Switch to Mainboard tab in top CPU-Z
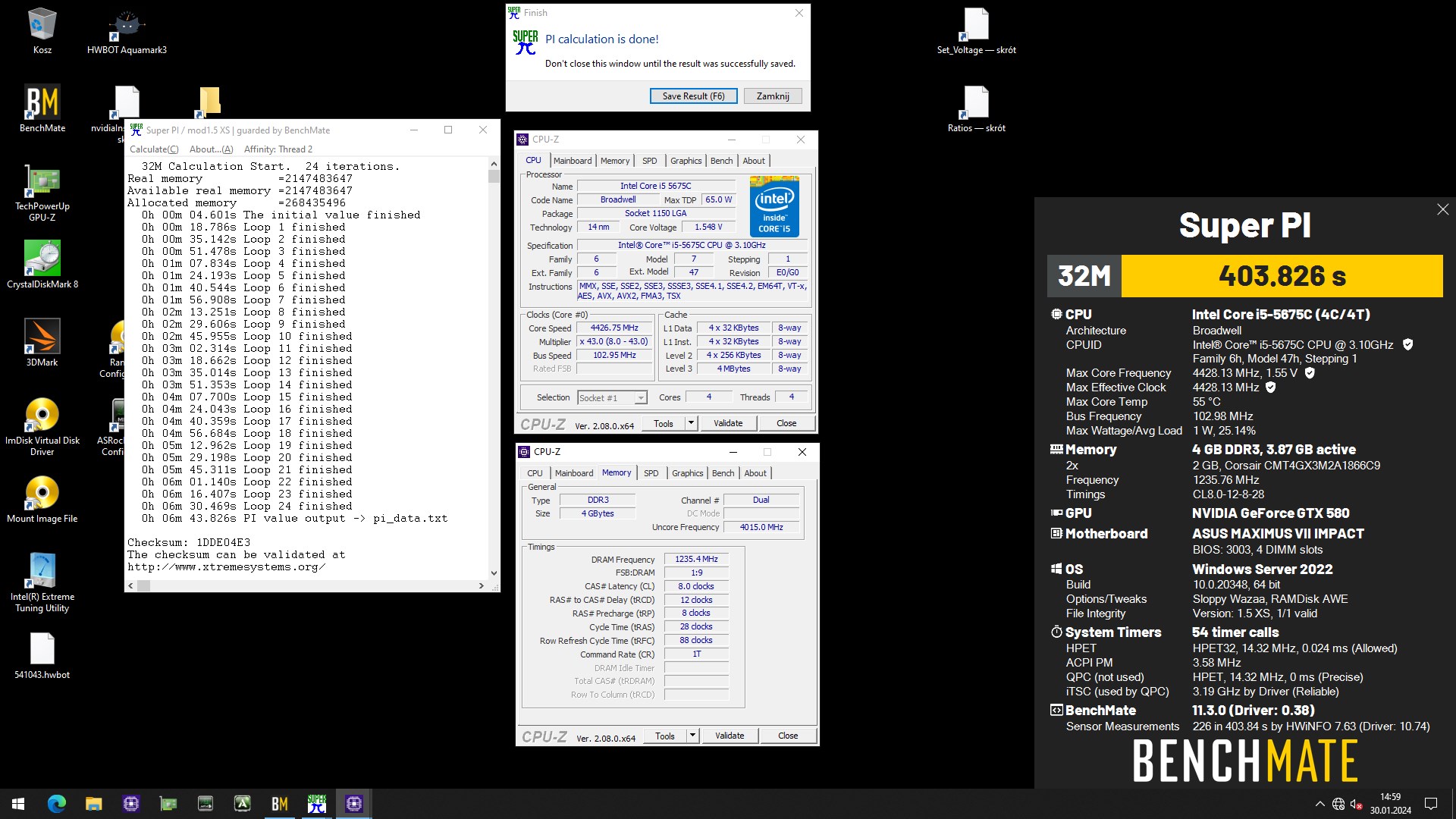The image size is (1456, 819). pos(572,161)
